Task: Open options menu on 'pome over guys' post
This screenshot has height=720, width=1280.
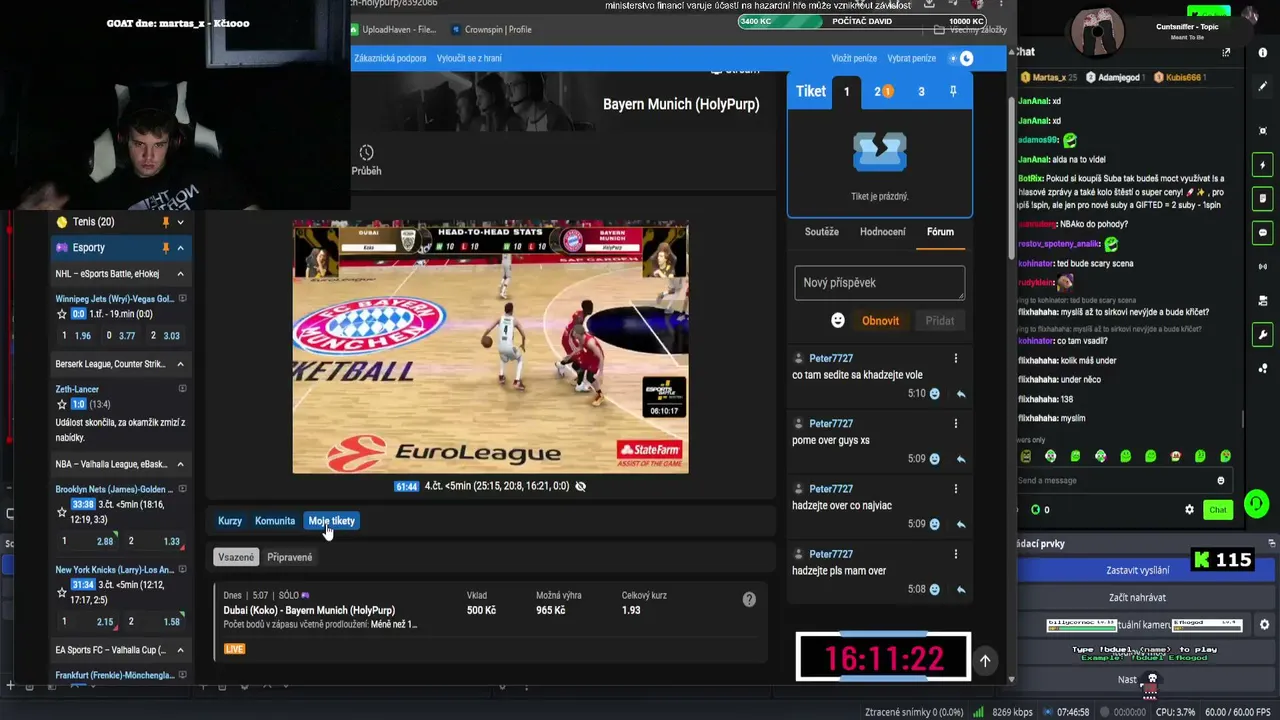Action: pyautogui.click(x=955, y=424)
